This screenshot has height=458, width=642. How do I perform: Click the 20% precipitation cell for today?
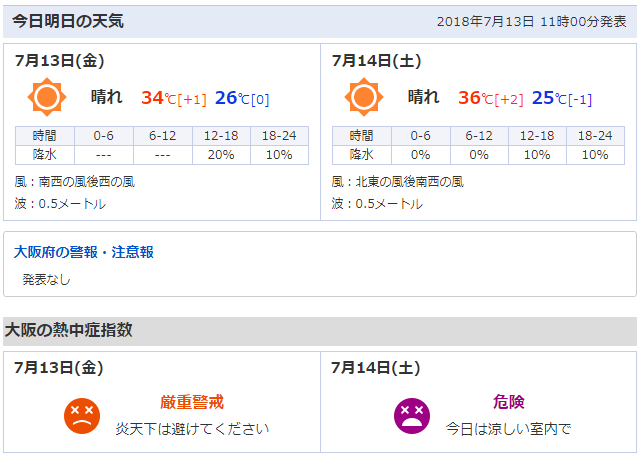click(x=220, y=155)
